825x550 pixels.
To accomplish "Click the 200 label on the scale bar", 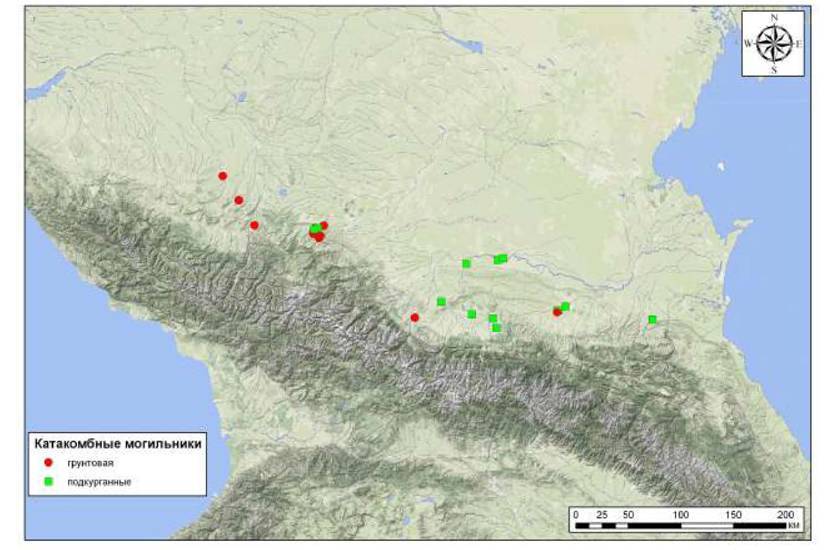I will (x=787, y=513).
